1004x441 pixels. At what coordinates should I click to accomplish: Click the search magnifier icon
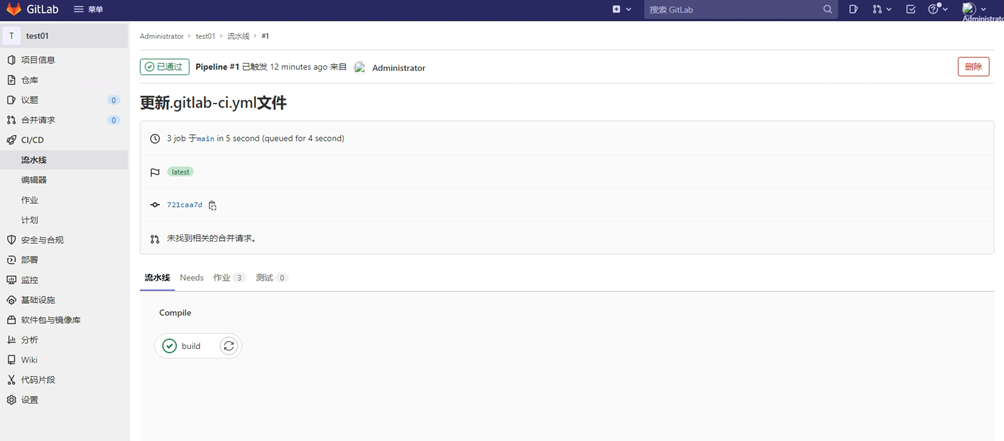point(827,9)
